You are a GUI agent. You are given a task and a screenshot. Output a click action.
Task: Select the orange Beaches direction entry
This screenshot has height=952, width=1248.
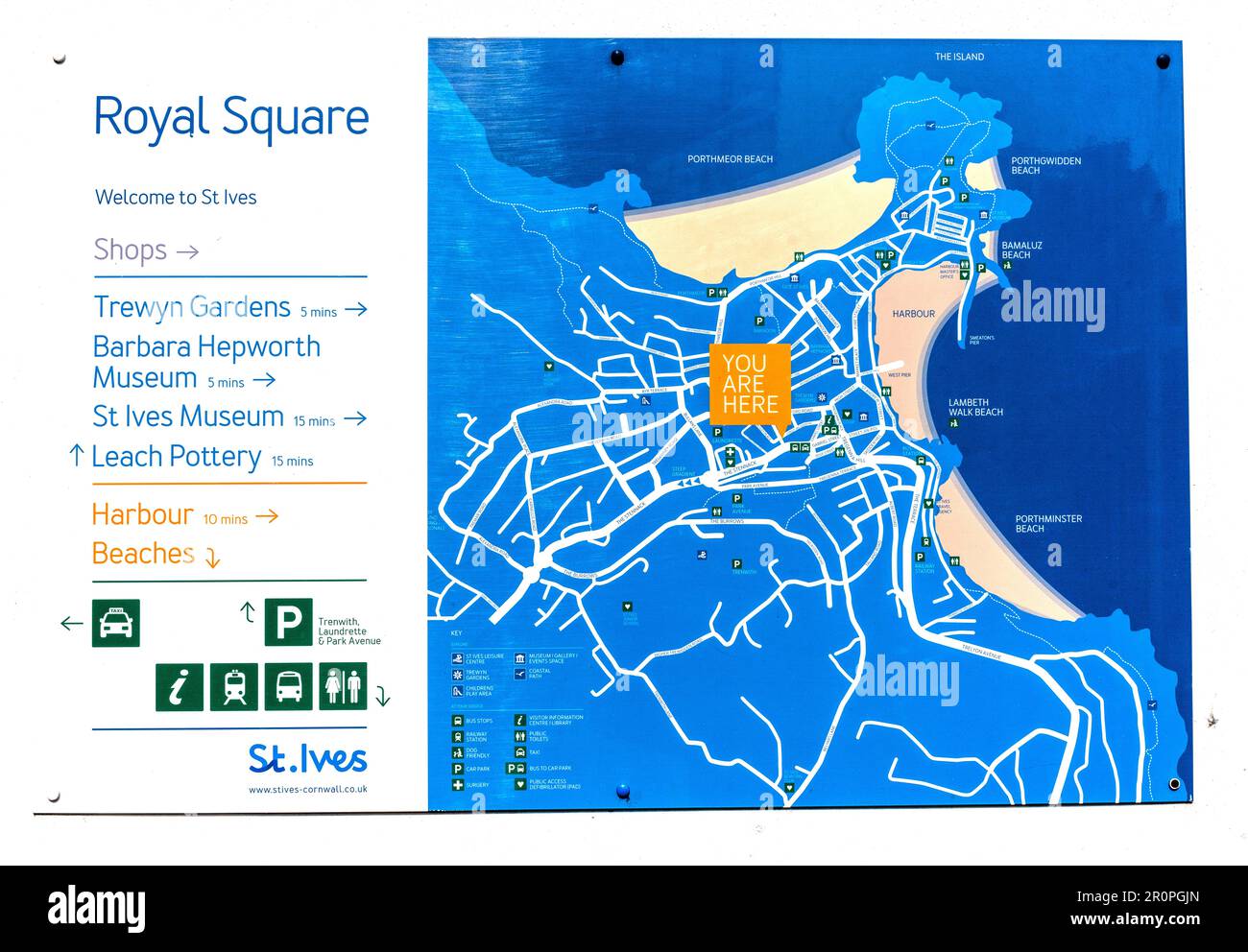click(x=156, y=555)
